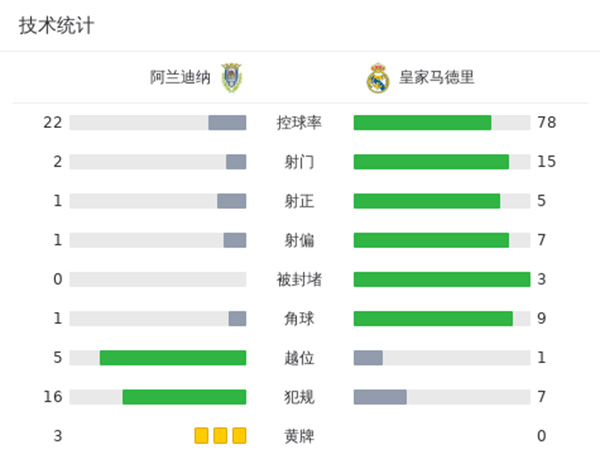Image resolution: width=600 pixels, height=459 pixels.
Task: Select the 技术统计 section heading
Action: pyautogui.click(x=56, y=26)
